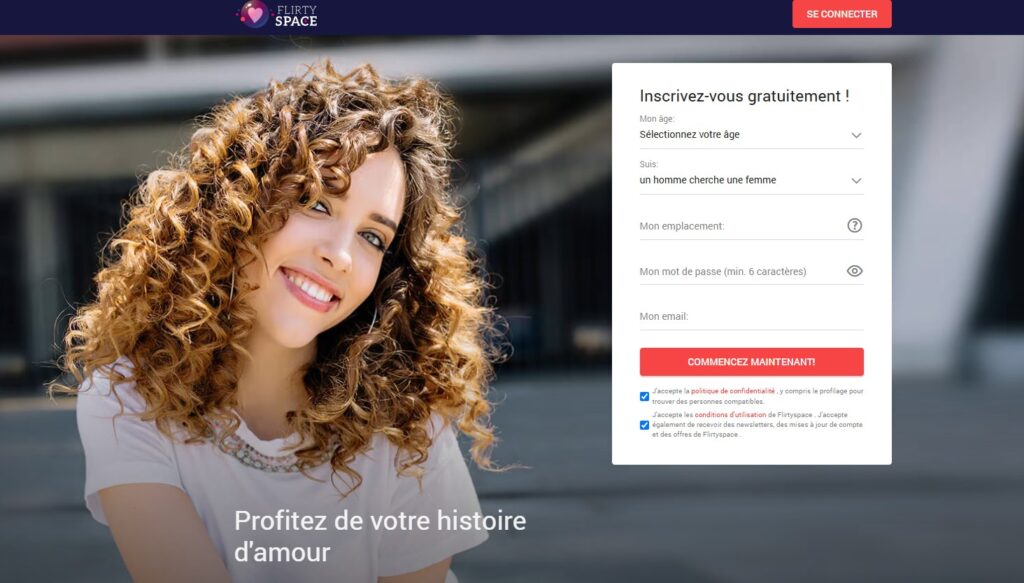Click the help question mark icon beside location
The height and width of the screenshot is (583, 1024).
(854, 225)
